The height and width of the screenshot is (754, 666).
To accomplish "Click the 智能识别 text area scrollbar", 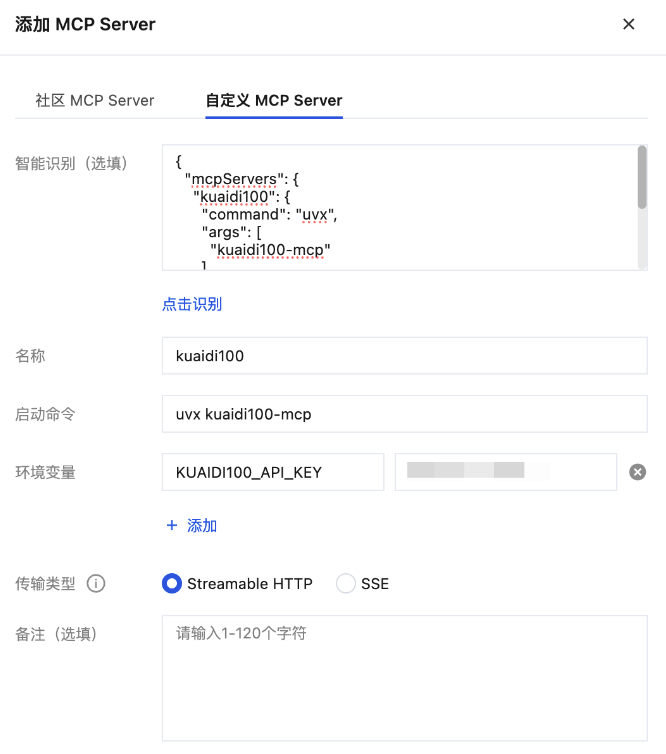I will (642, 177).
